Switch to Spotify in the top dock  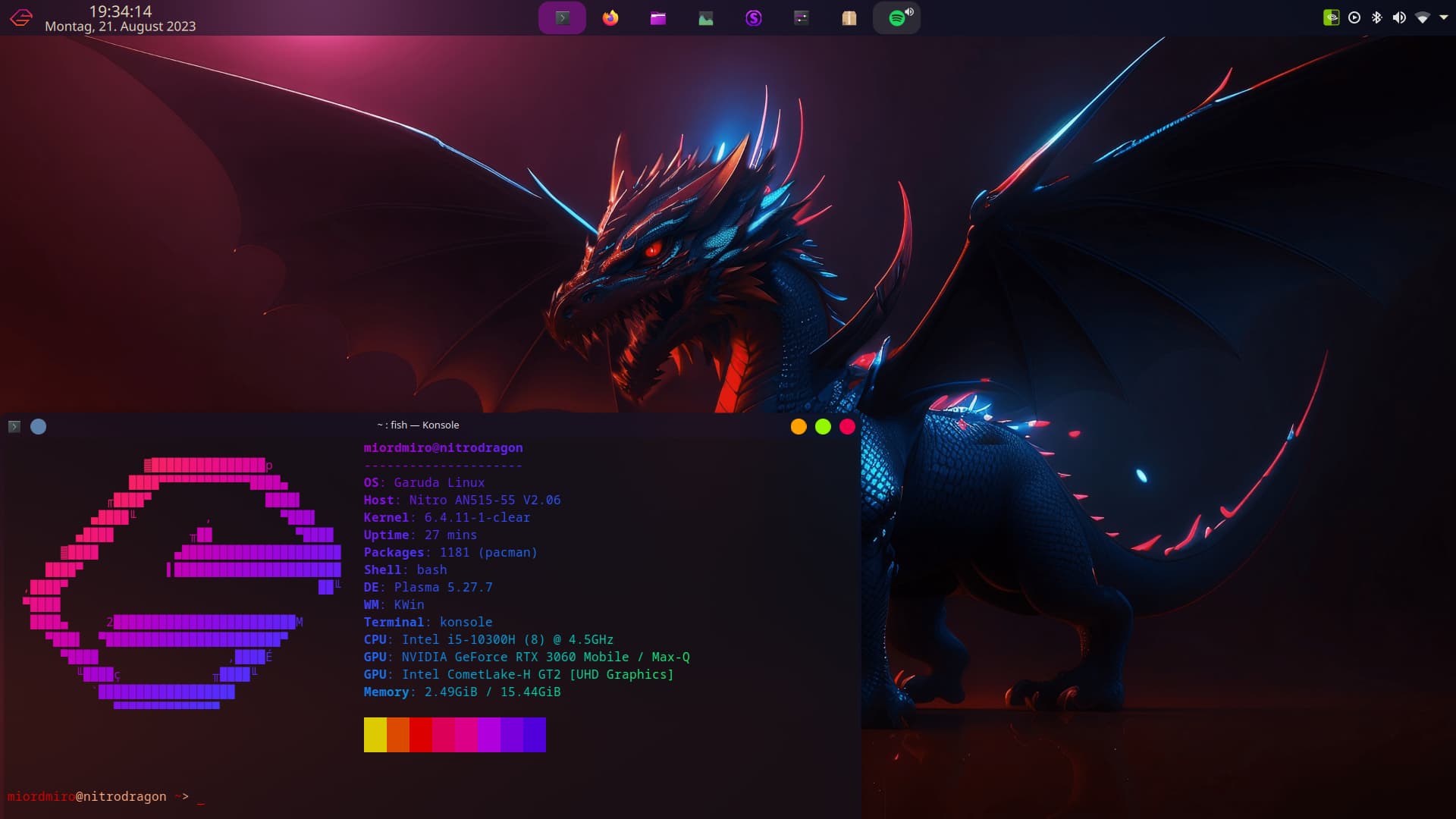tap(896, 18)
